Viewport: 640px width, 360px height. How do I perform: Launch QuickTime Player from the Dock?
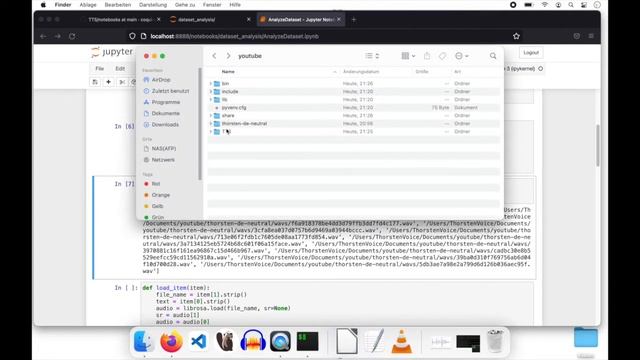(280, 341)
